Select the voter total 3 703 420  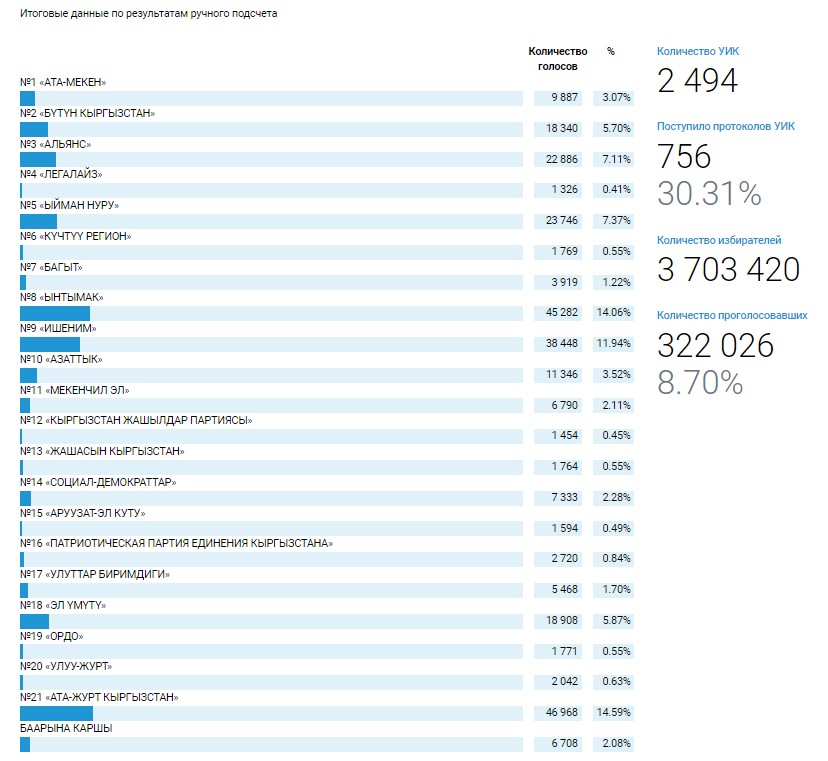tap(728, 270)
